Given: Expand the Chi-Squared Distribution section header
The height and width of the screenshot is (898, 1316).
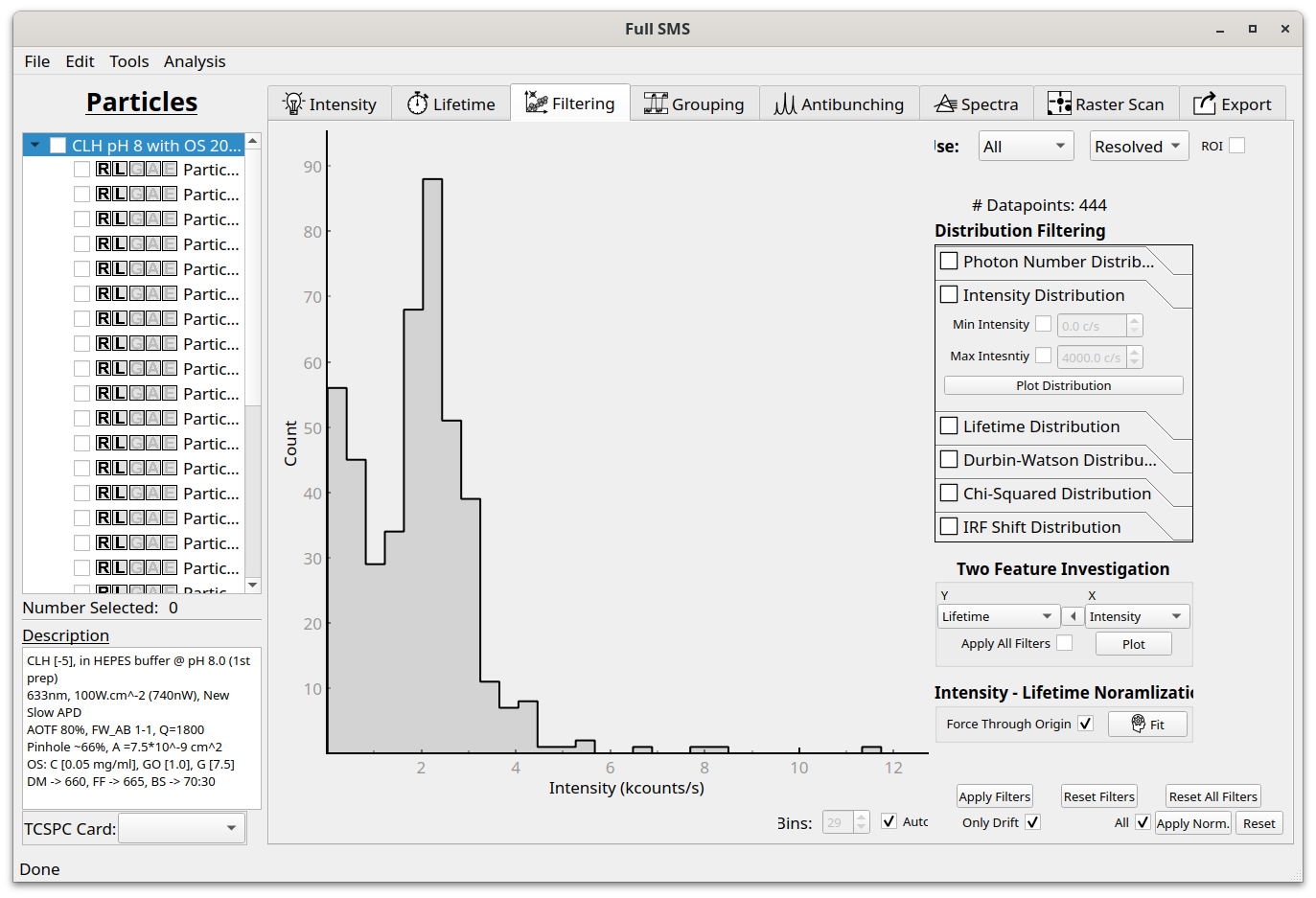Looking at the screenshot, I should [x=1064, y=494].
